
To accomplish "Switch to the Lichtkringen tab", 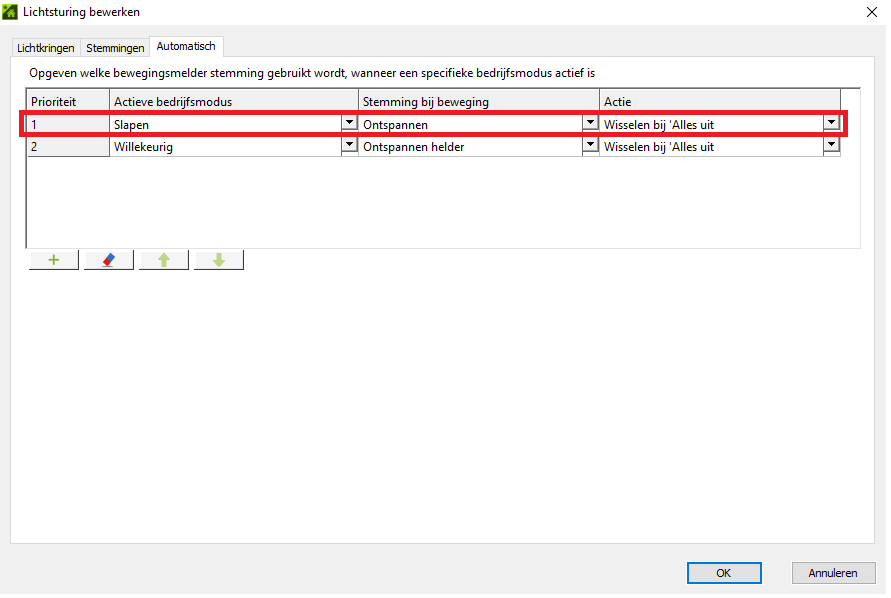I will 46,48.
